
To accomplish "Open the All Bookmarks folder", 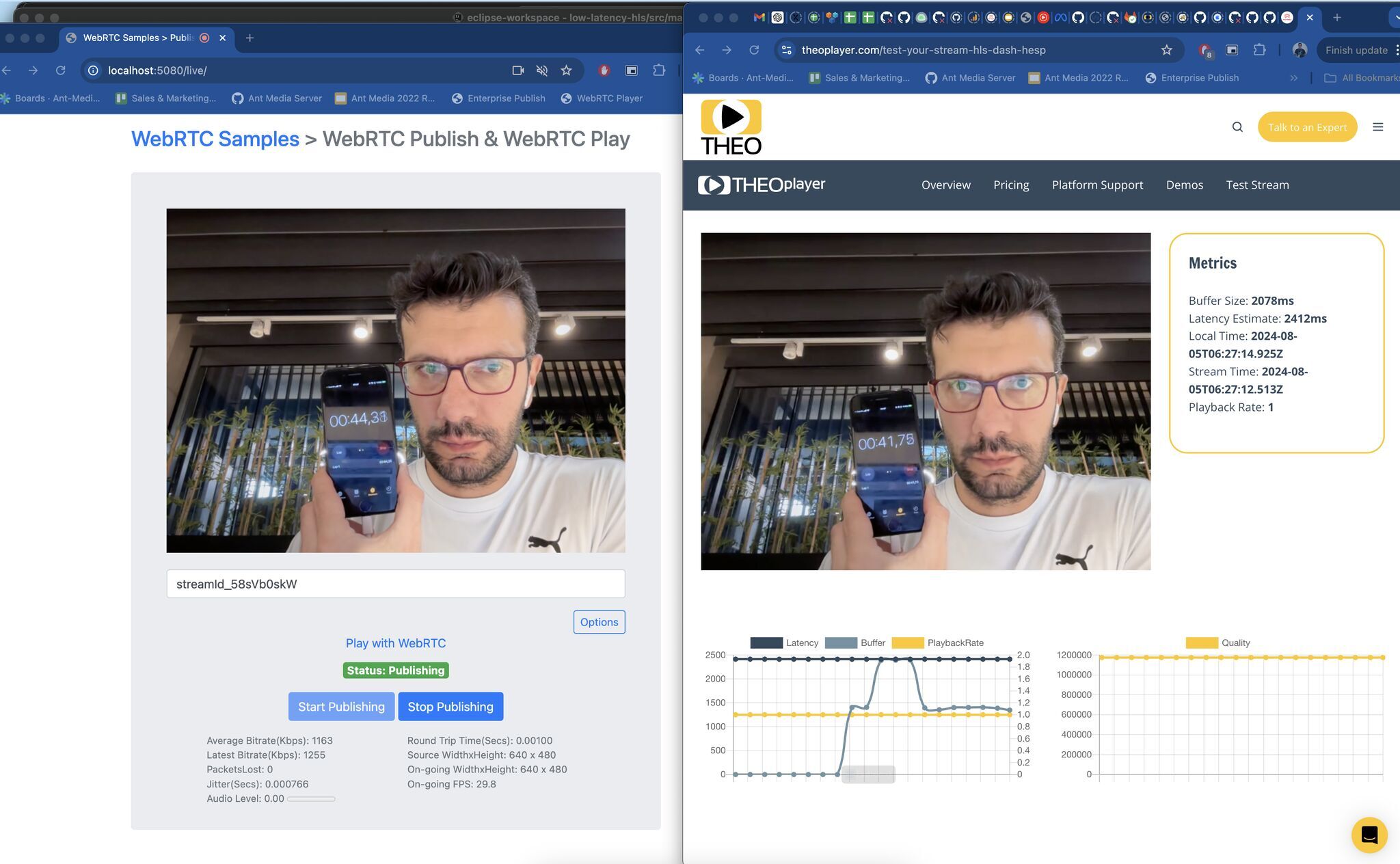I will coord(1362,78).
